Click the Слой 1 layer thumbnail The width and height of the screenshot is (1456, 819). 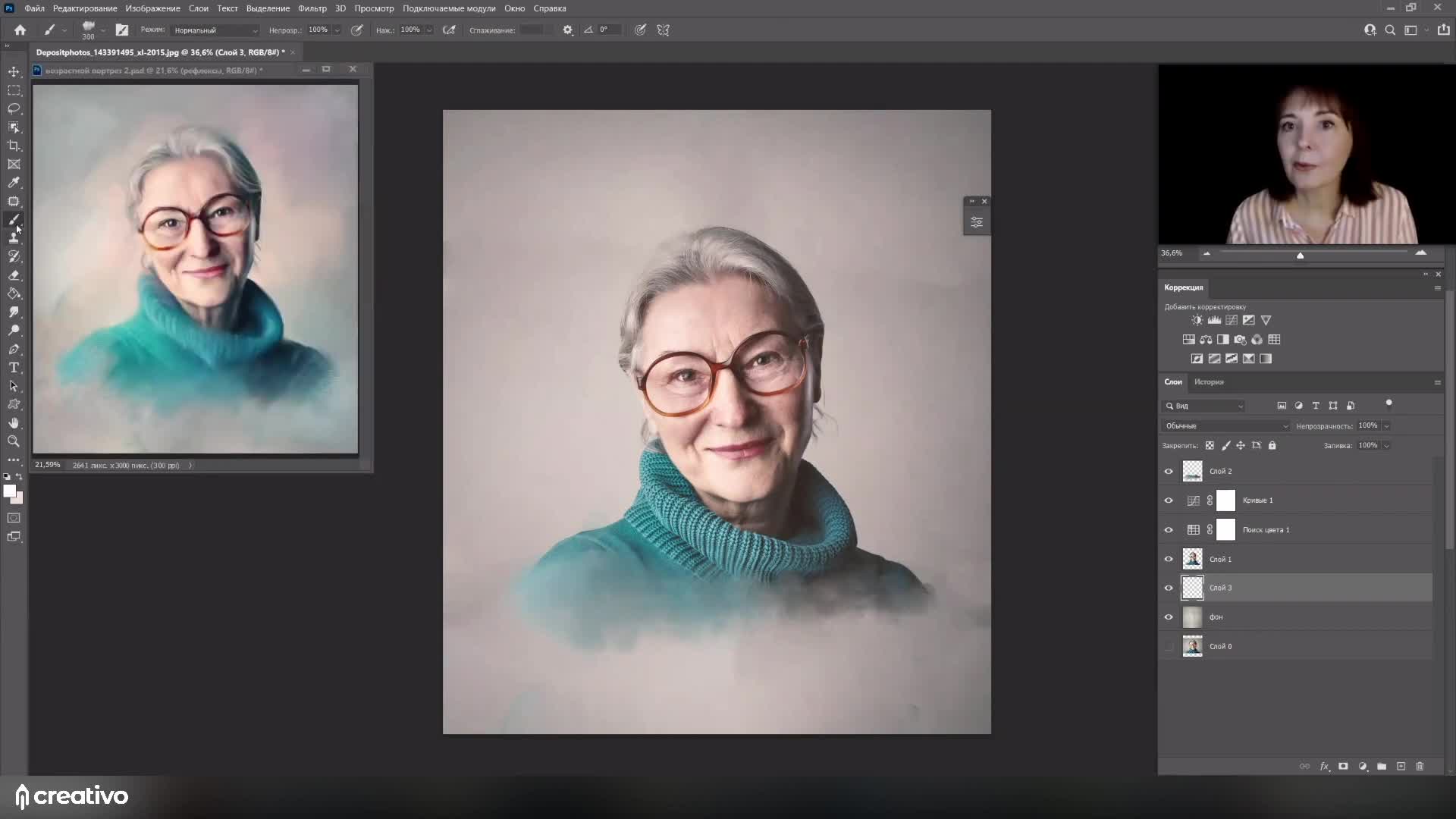click(x=1193, y=560)
